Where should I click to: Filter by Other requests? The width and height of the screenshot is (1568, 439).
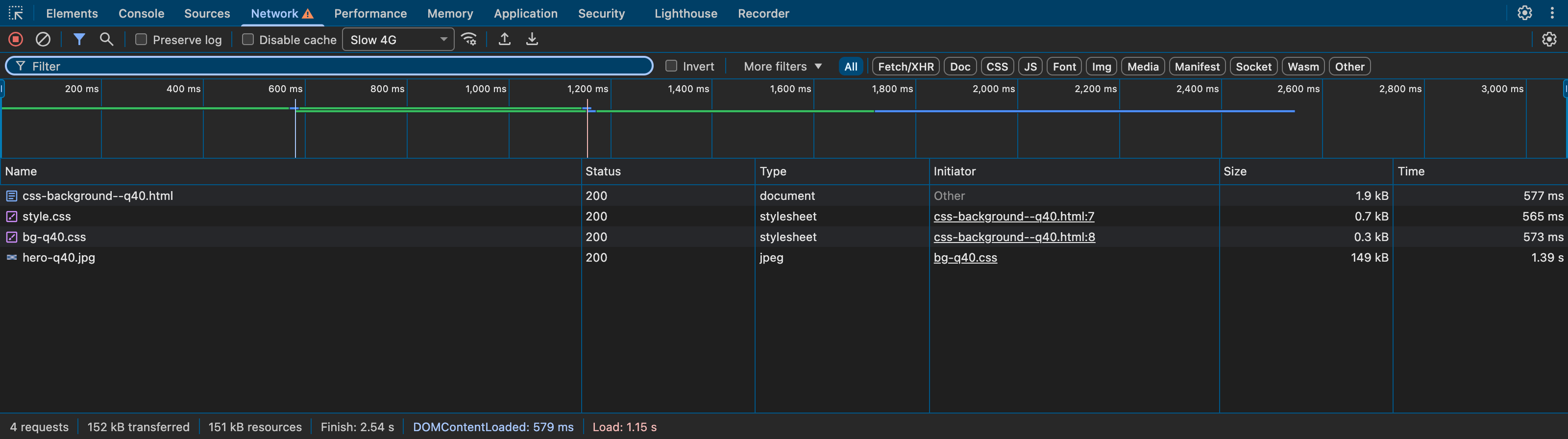pyautogui.click(x=1349, y=66)
